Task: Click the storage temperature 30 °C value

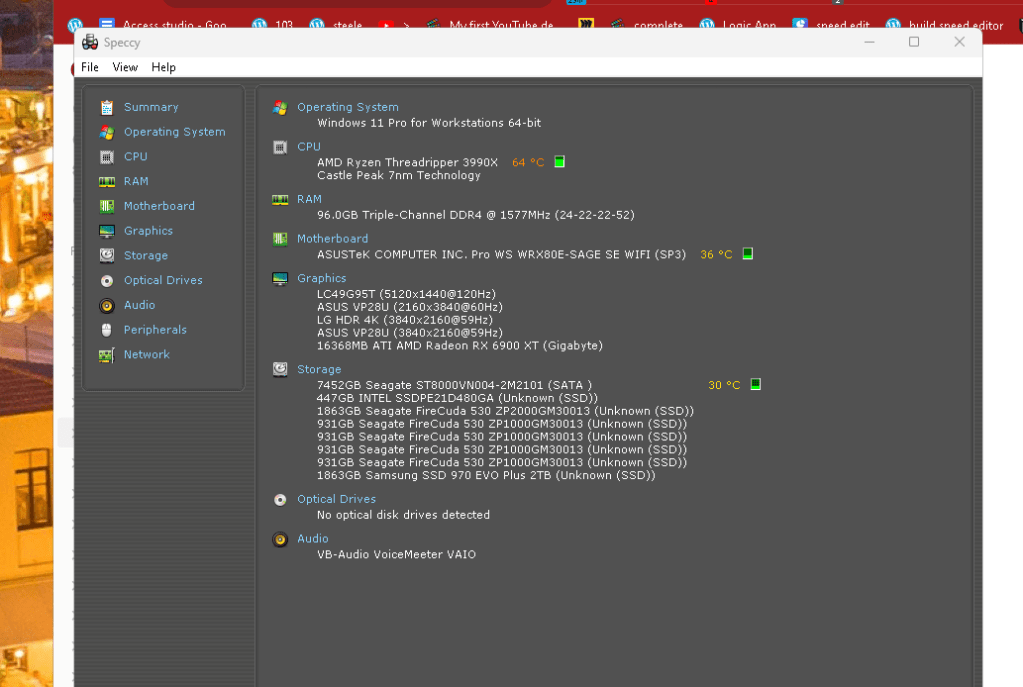Action: pos(724,385)
